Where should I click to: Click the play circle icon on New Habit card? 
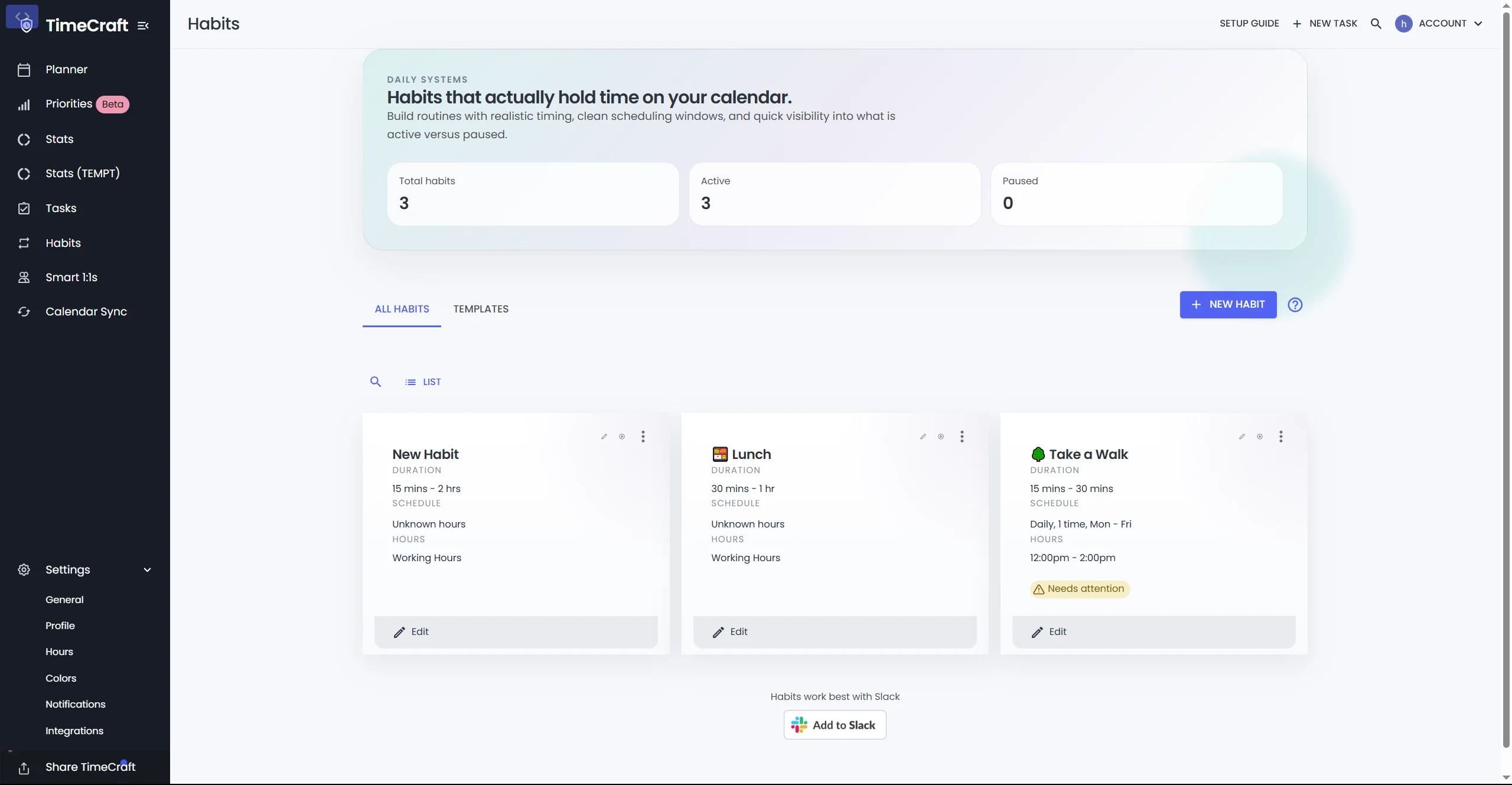622,437
